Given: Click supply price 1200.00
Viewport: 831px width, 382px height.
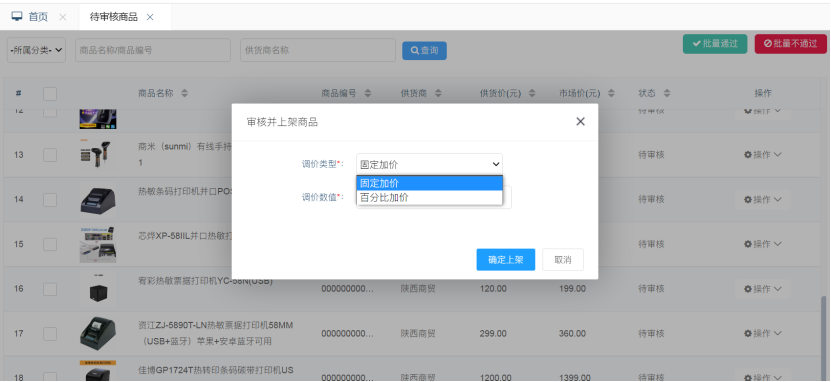Looking at the screenshot, I should 495,378.
